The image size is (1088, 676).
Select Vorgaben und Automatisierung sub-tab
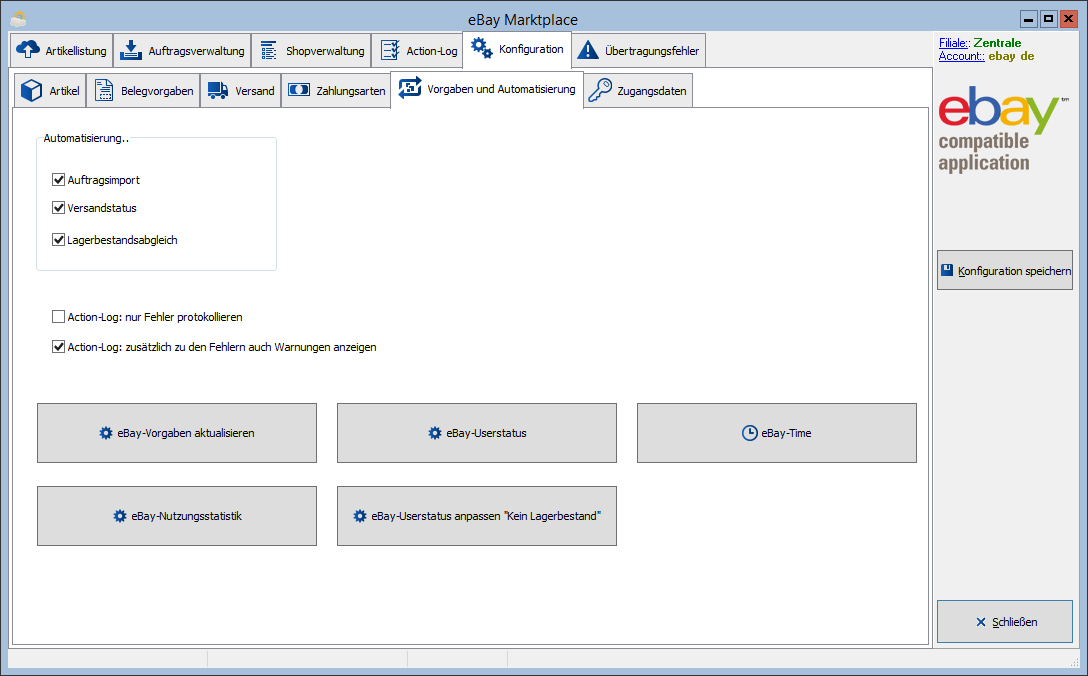click(x=487, y=90)
